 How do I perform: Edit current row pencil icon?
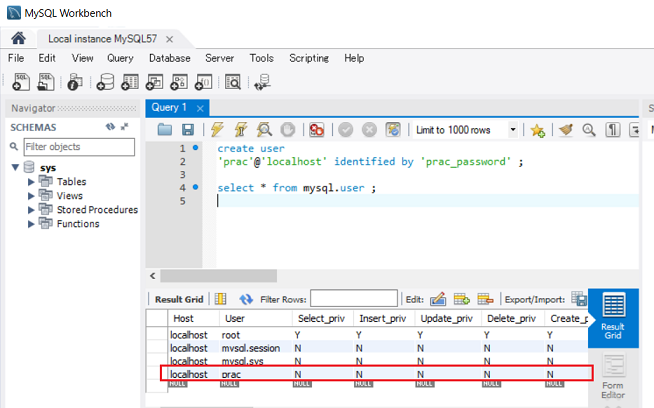point(438,299)
